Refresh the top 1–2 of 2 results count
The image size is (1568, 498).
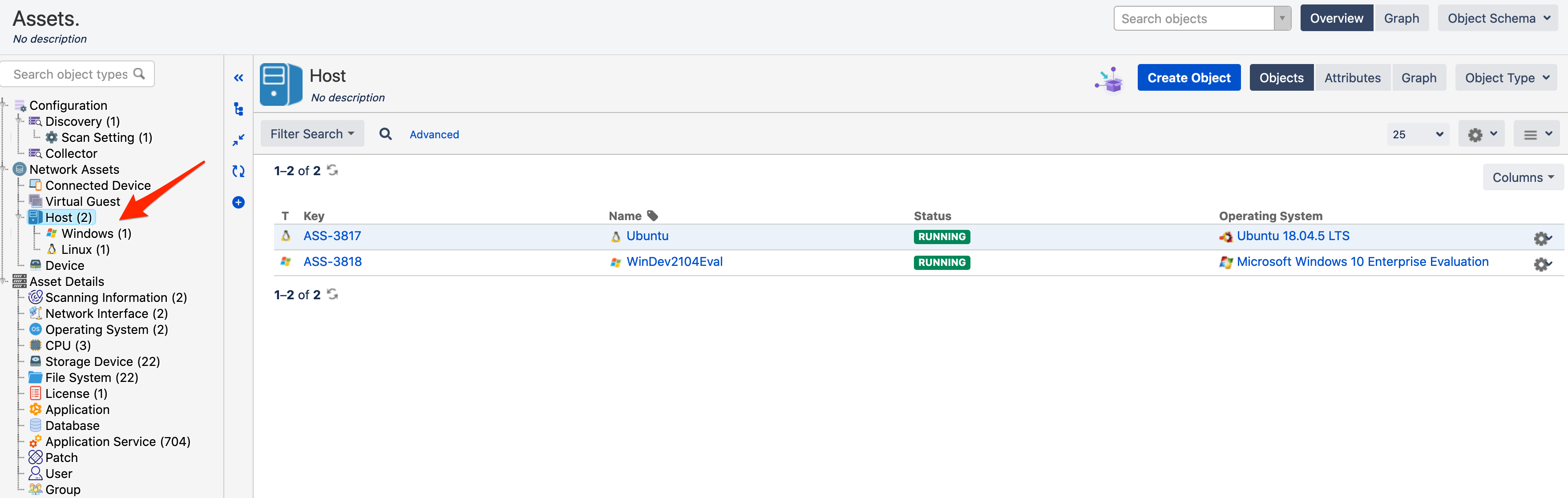point(332,170)
